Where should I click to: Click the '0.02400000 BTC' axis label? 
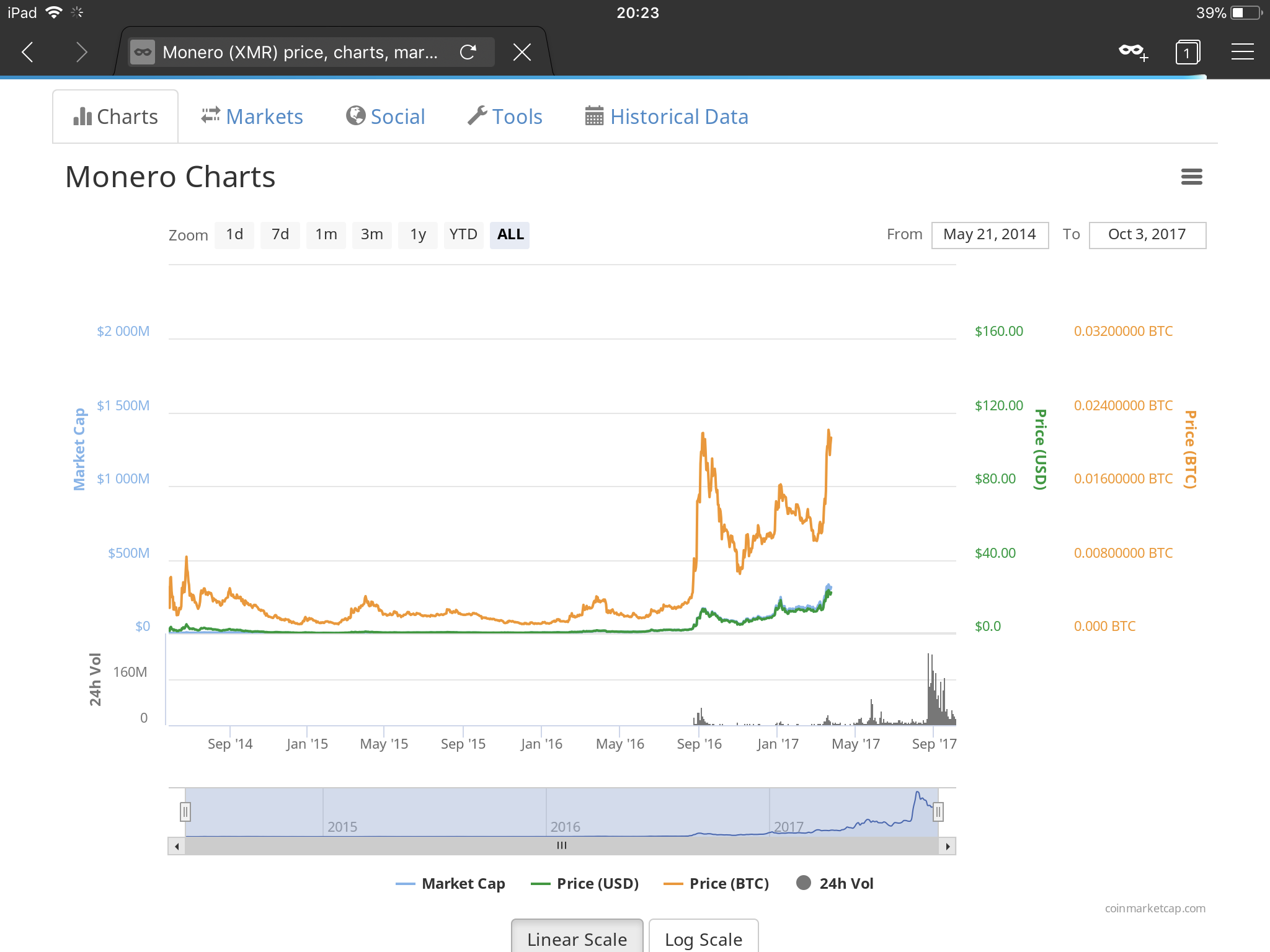point(1123,405)
